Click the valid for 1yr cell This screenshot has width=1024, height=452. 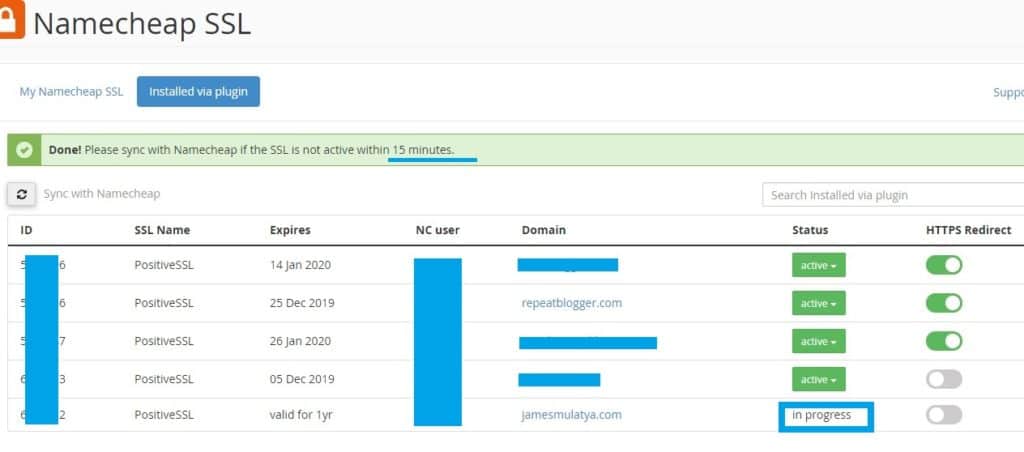(300, 415)
